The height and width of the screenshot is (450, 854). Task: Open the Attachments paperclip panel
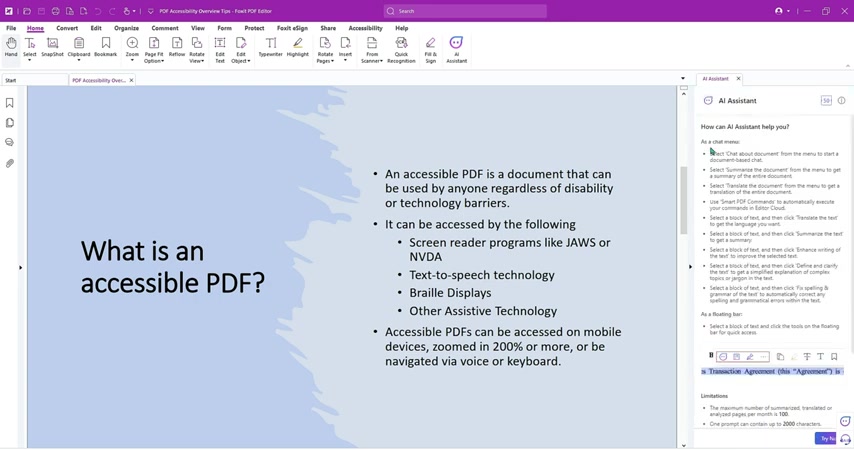(x=9, y=163)
